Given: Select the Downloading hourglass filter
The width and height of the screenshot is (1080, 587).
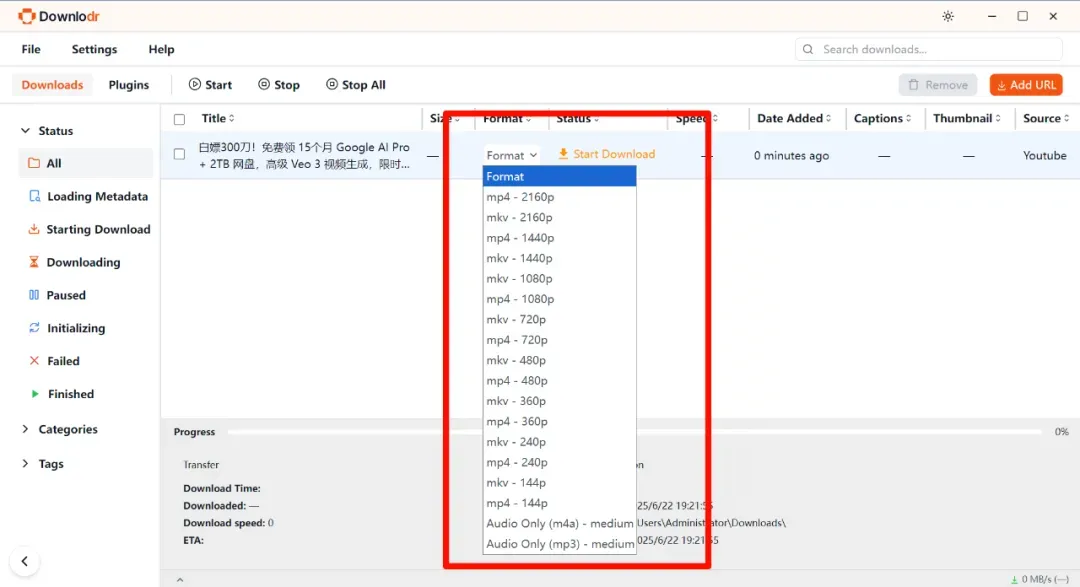Looking at the screenshot, I should tap(34, 262).
